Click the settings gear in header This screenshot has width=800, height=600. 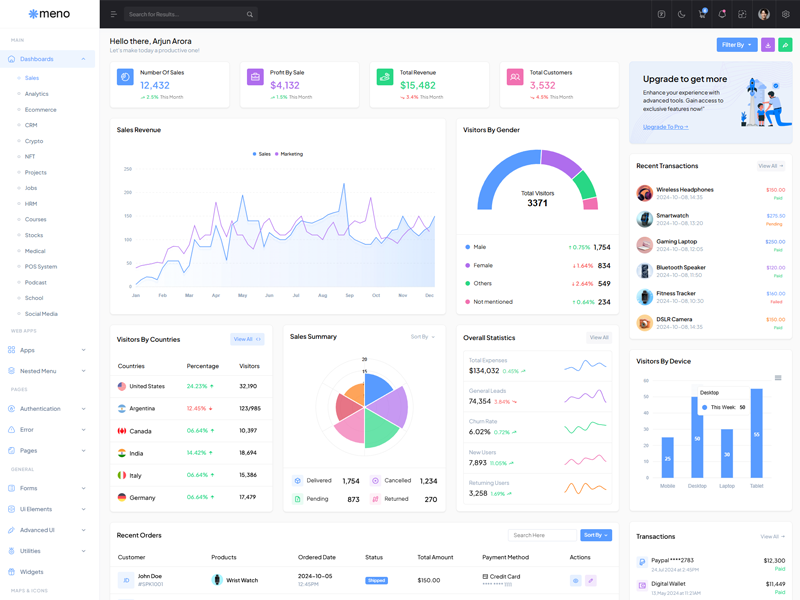786,14
